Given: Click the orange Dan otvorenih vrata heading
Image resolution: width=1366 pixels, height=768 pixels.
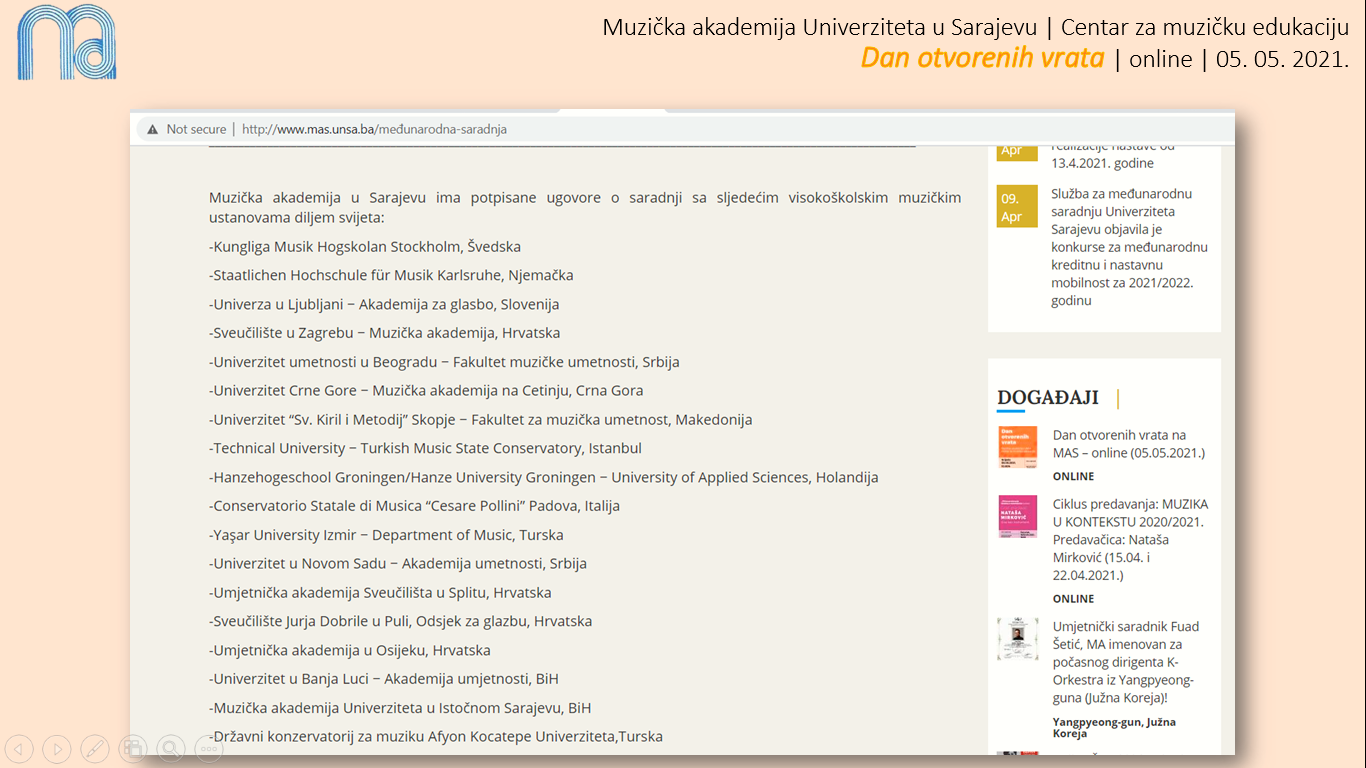Looking at the screenshot, I should pos(982,58).
